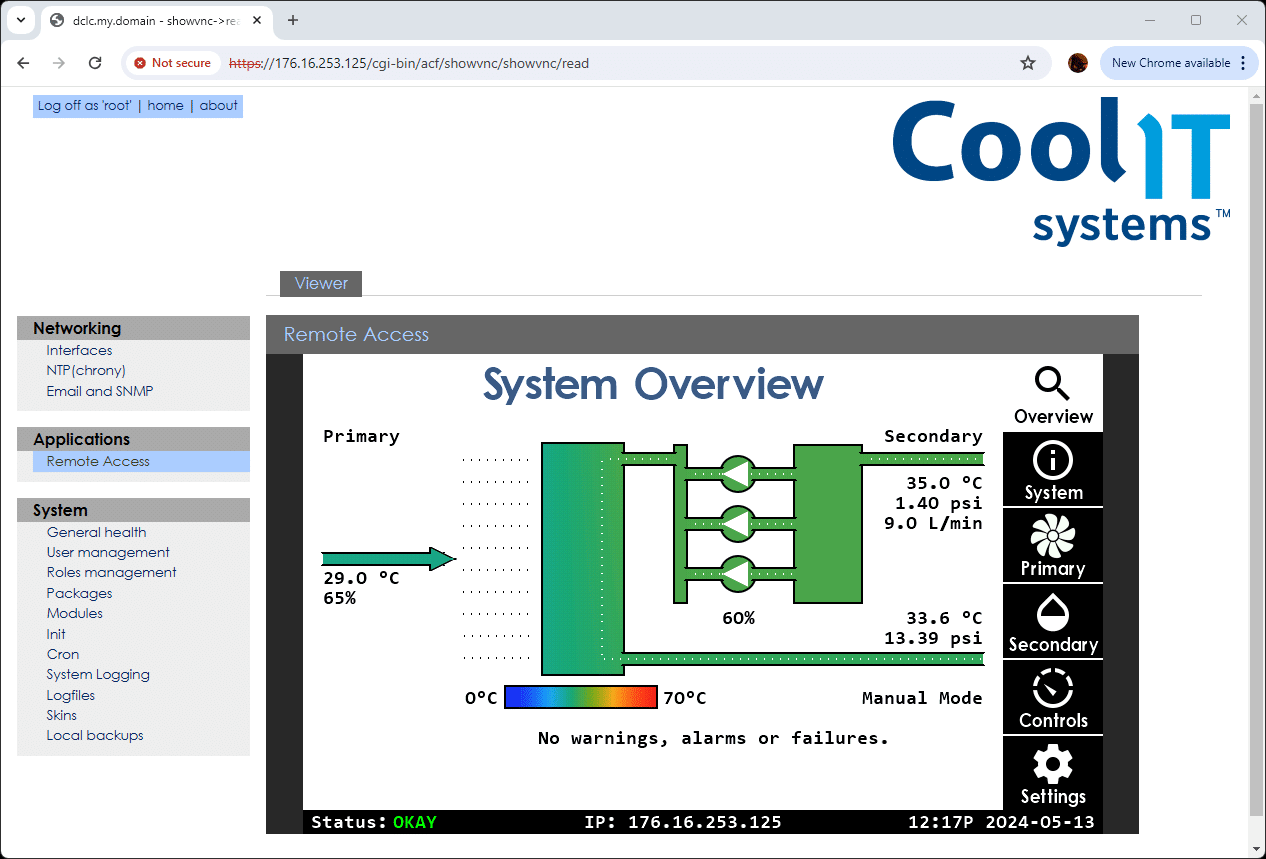Open Roles management page
The height and width of the screenshot is (859, 1266).
coord(111,572)
